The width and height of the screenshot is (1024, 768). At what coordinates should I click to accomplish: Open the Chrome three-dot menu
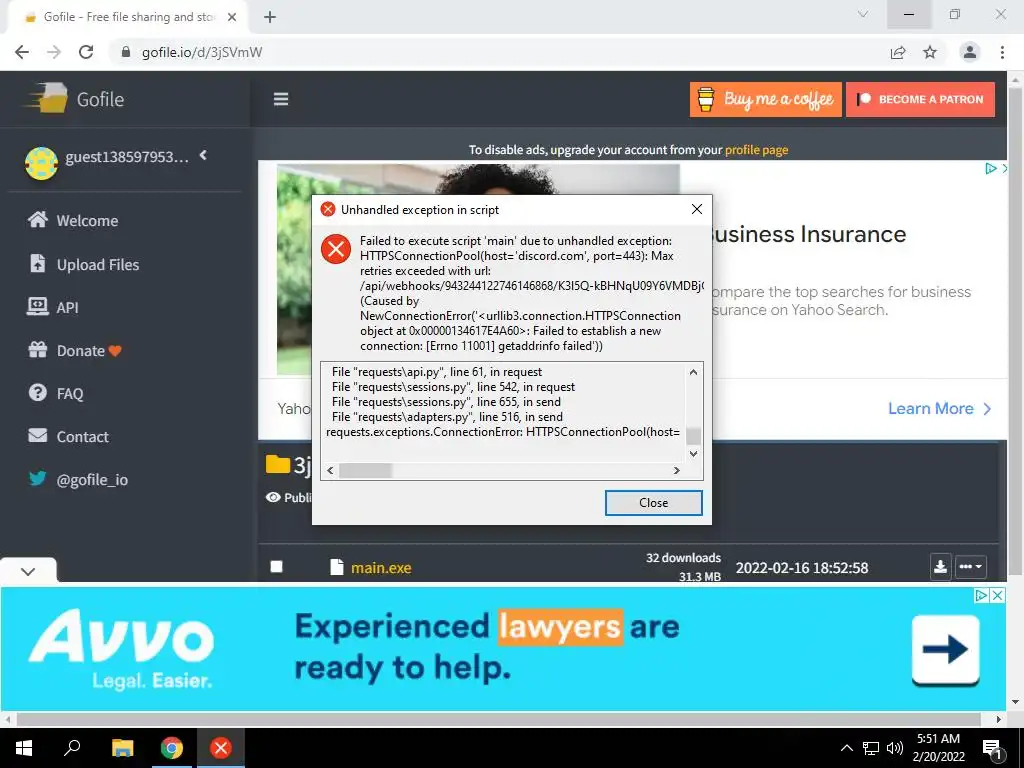(x=1002, y=52)
